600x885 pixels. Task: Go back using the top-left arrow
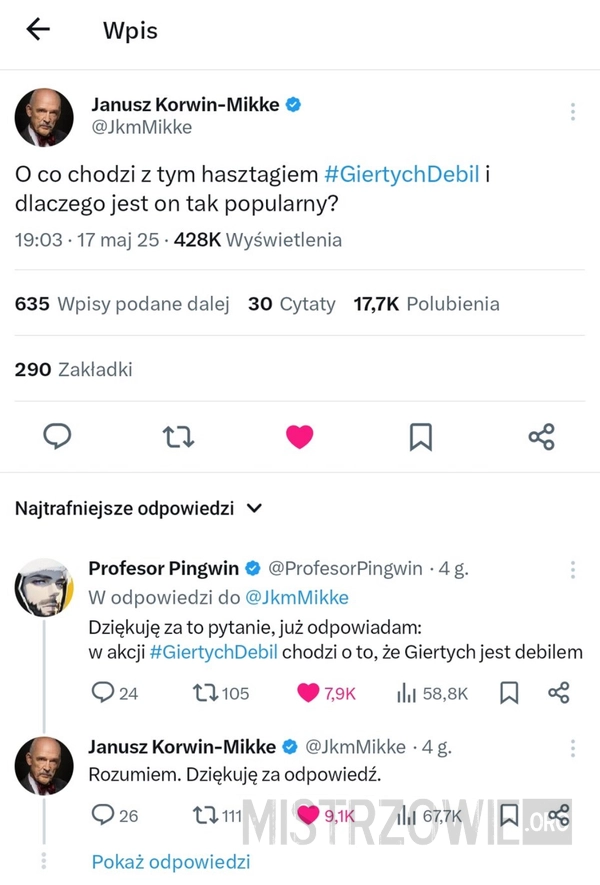coord(38,30)
